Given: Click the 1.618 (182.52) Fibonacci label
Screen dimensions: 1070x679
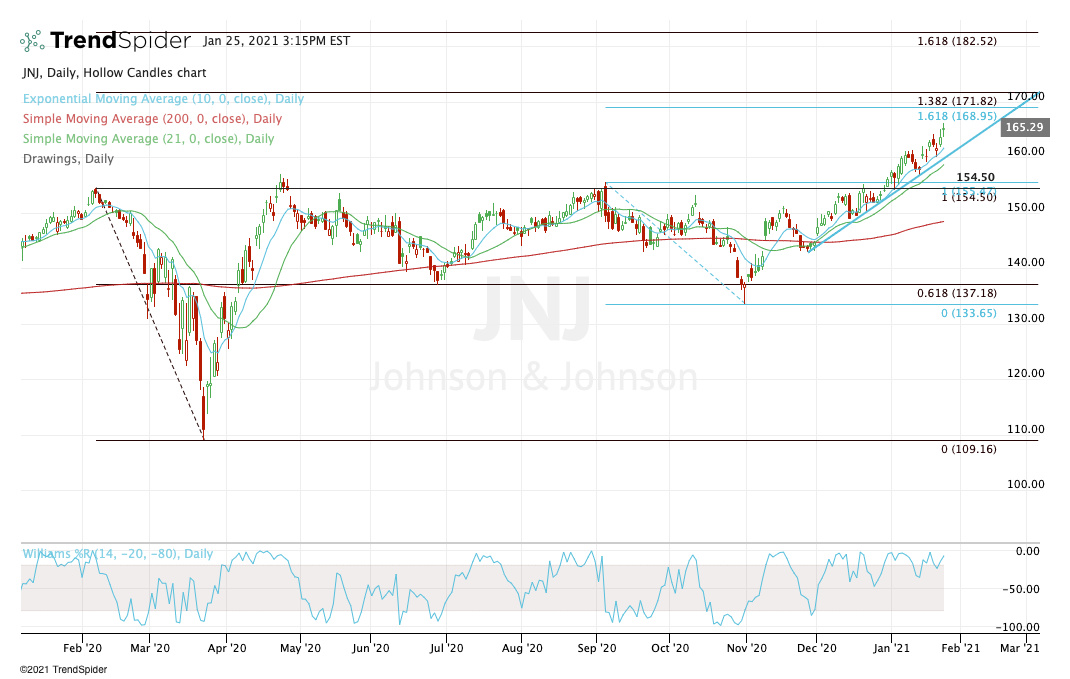Looking at the screenshot, I should [x=957, y=41].
